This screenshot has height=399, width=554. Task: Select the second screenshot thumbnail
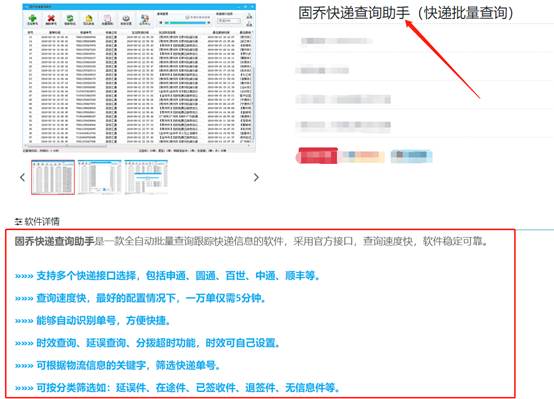click(100, 177)
